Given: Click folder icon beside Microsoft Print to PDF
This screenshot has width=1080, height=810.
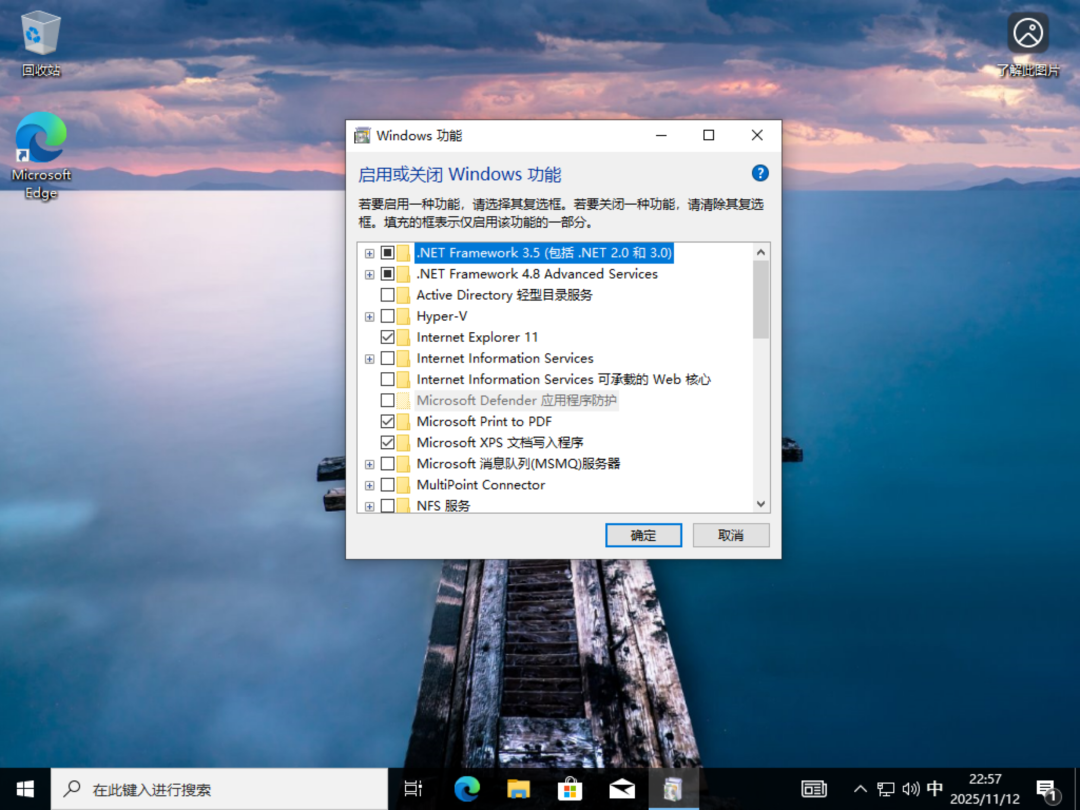Looking at the screenshot, I should (404, 422).
